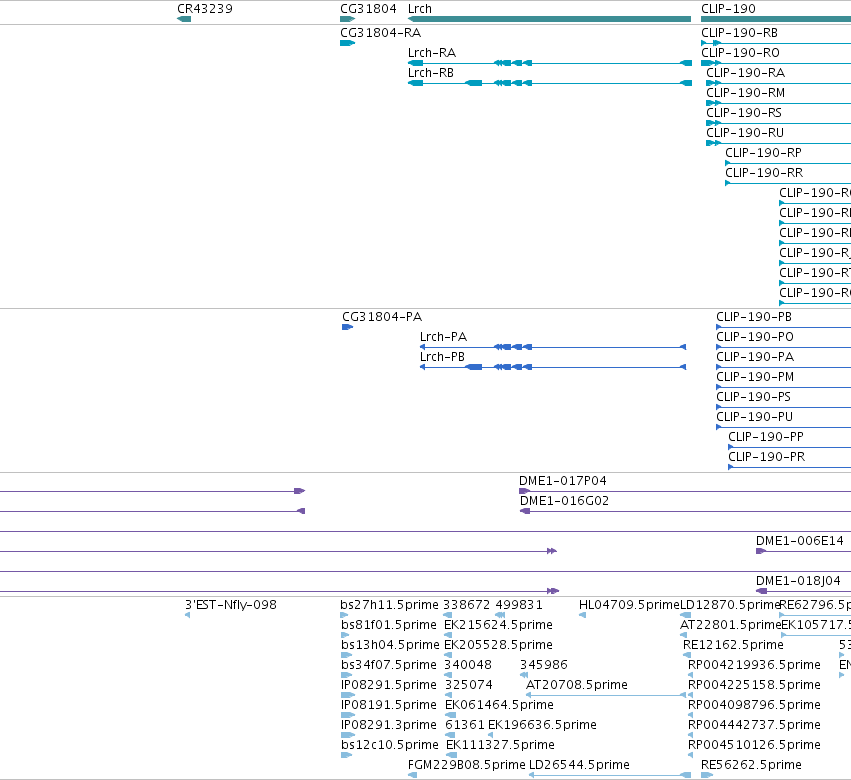The image size is (851, 780).
Task: Select EST bs13h04.5prime
Action: pyautogui.click(x=390, y=645)
